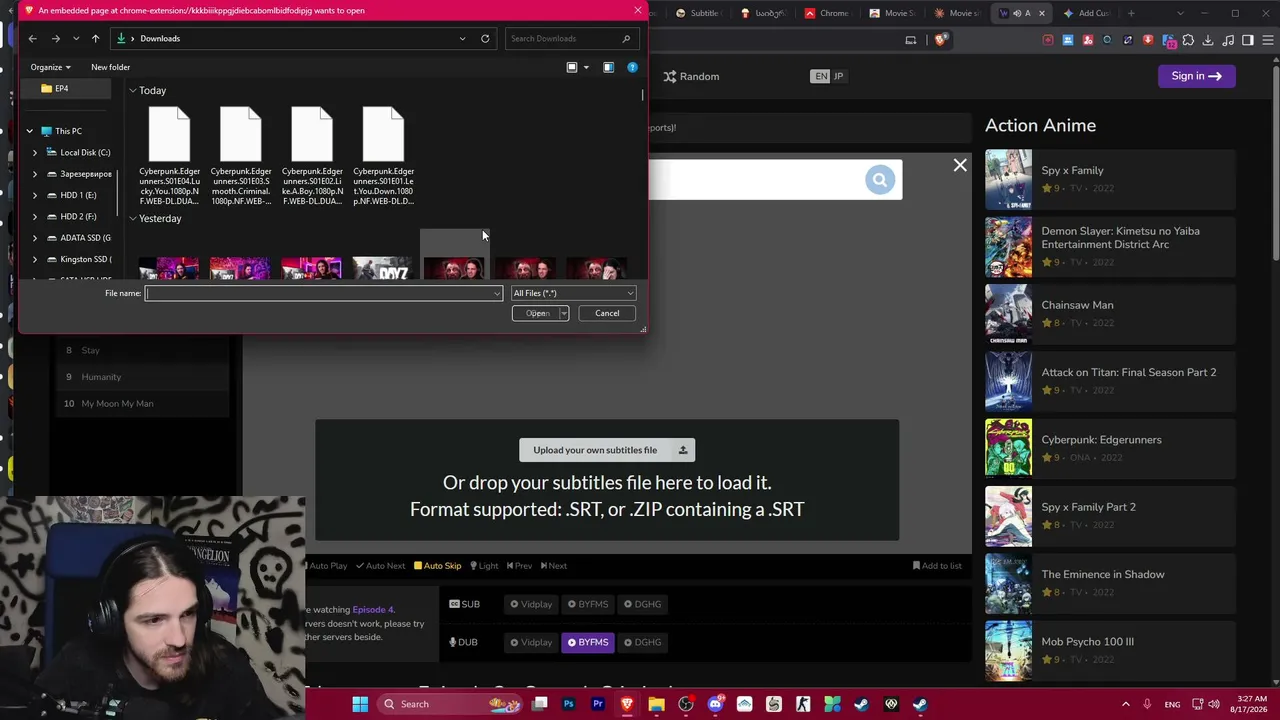Switch title language to EN
1280x720 pixels.
[821, 76]
